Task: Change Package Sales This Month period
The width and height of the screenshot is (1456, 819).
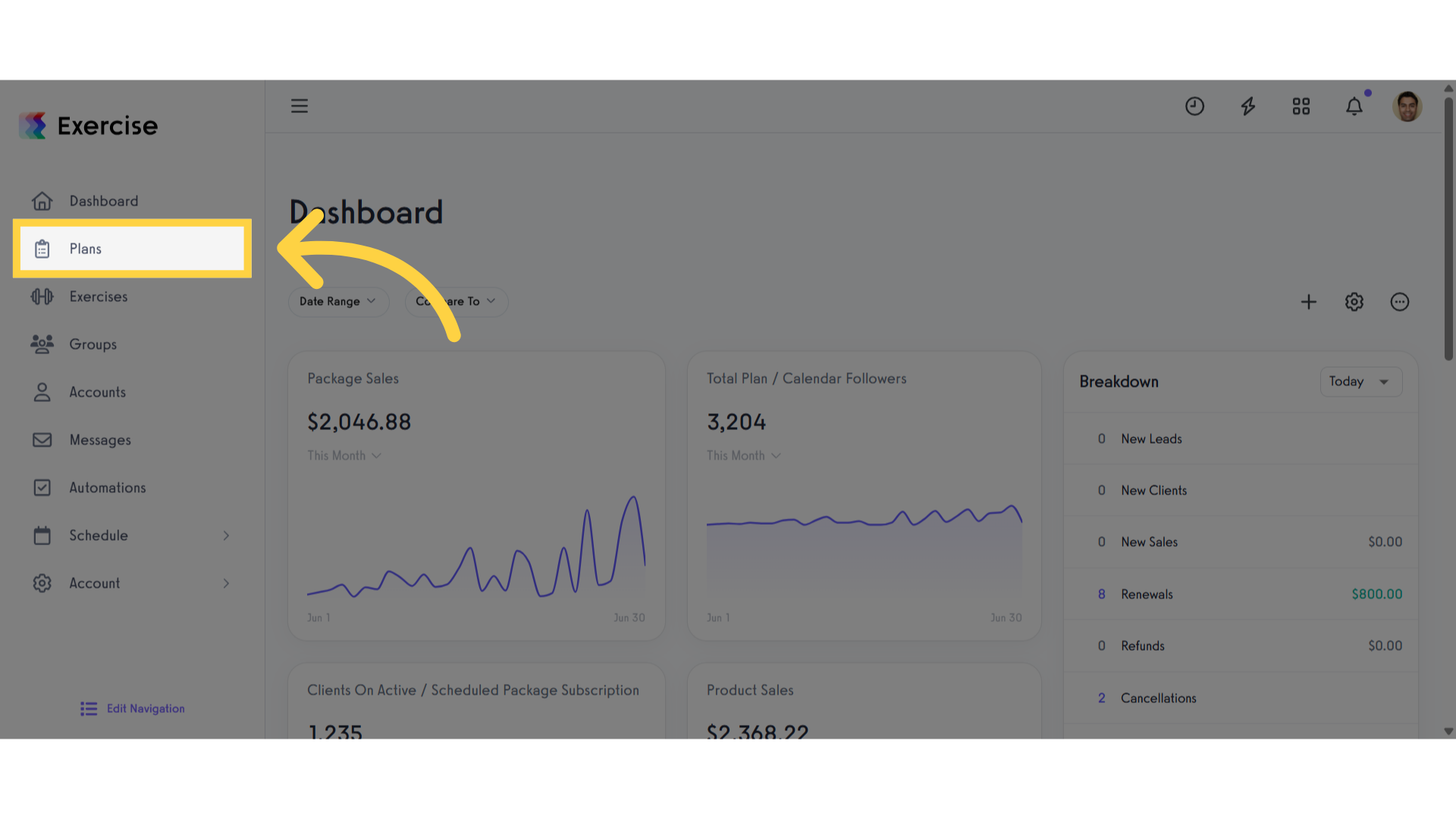Action: 344,456
